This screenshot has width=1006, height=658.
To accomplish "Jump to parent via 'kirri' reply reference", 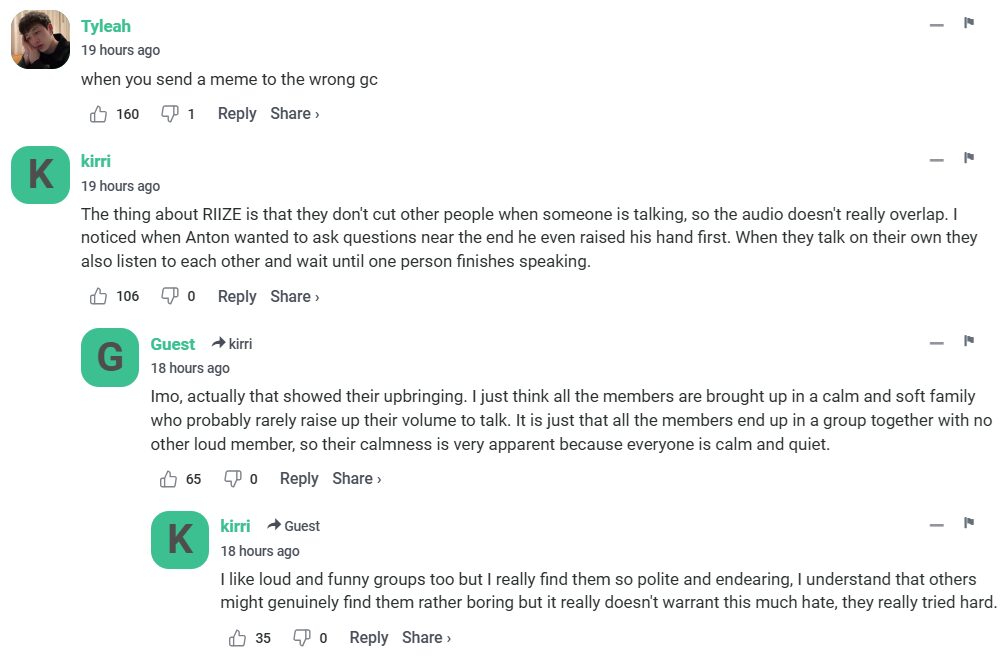I will tap(232, 344).
